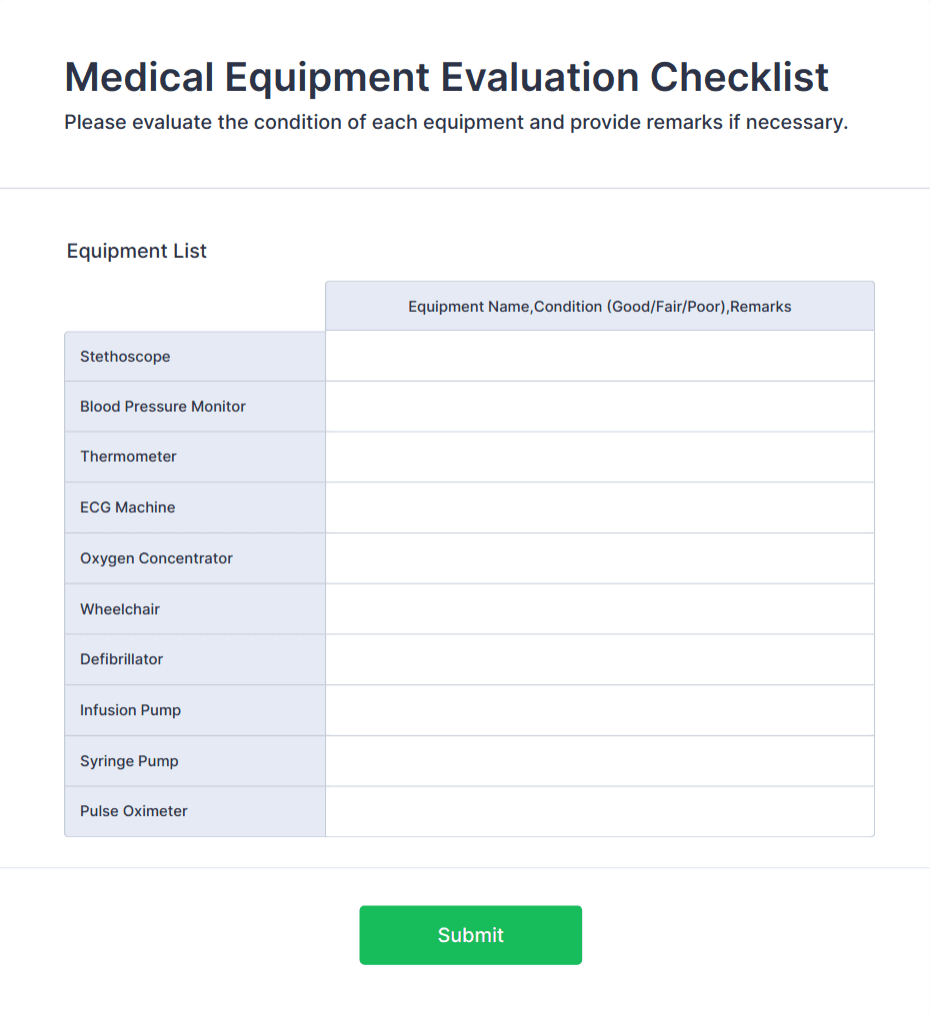Click the ECG Machine row label
Viewport: 930px width, 1014px height.
(x=126, y=507)
